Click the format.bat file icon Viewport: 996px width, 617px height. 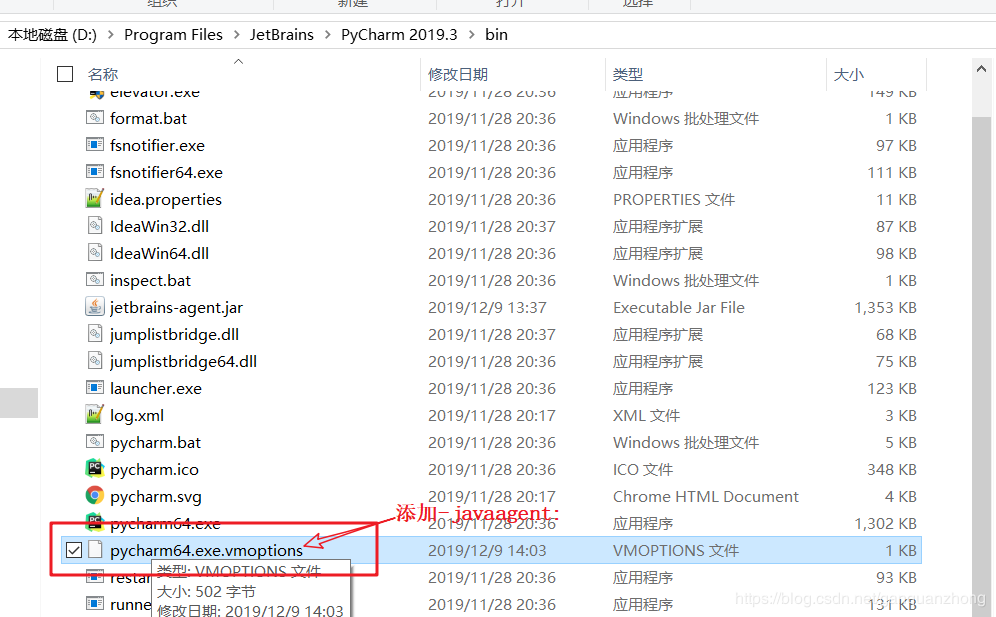pyautogui.click(x=95, y=118)
